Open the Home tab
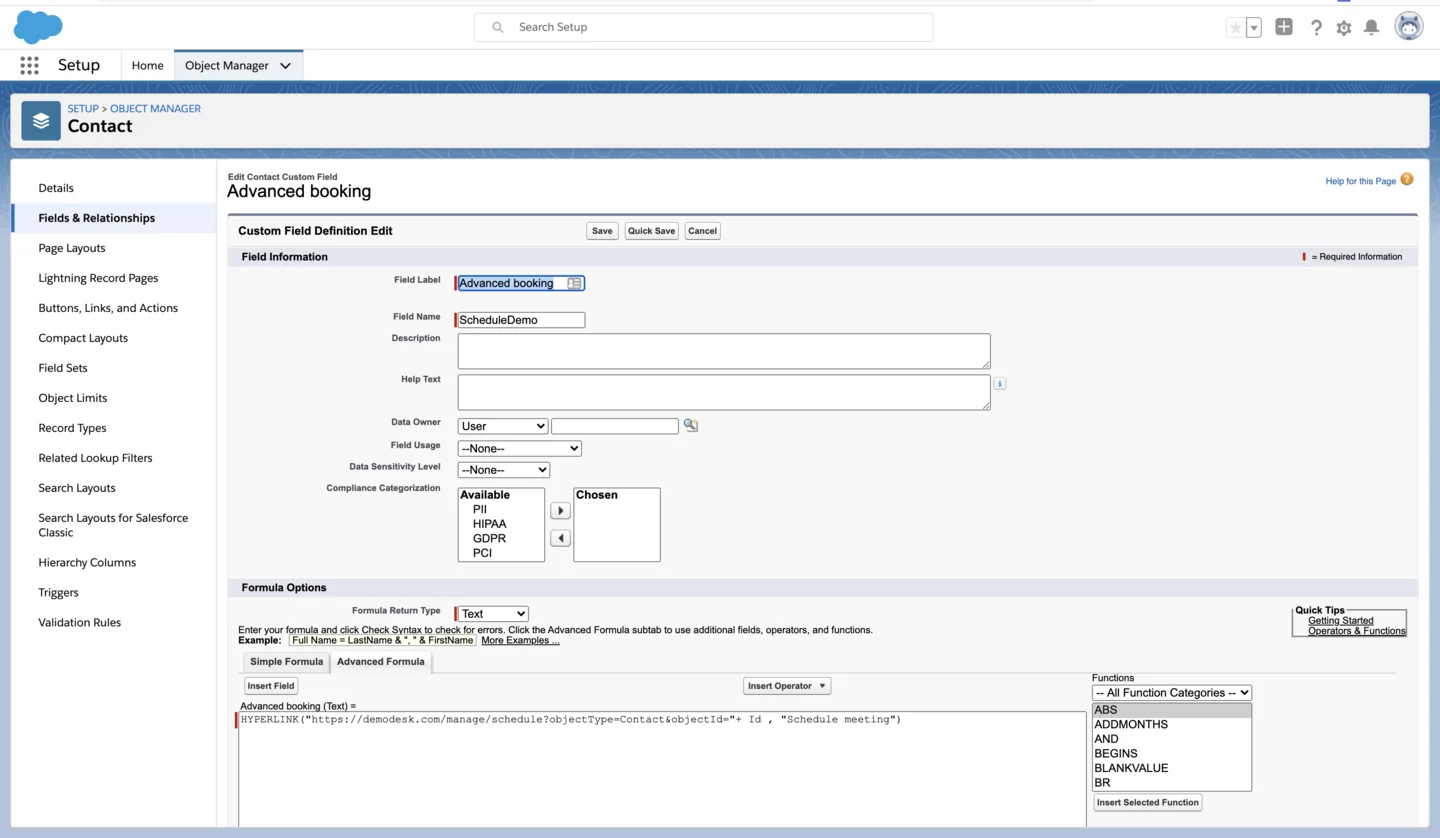The width and height of the screenshot is (1440, 838). pyautogui.click(x=147, y=65)
